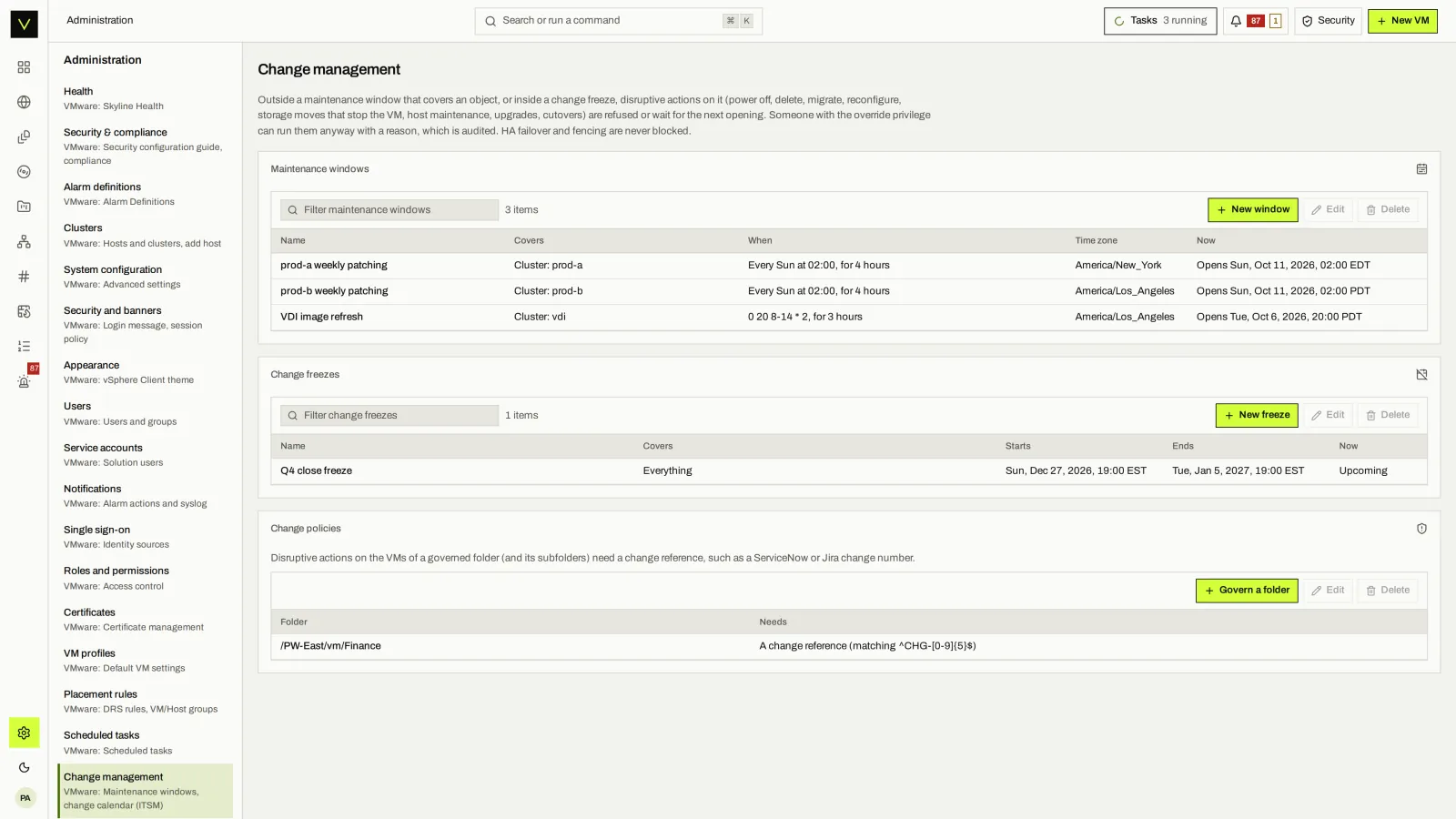Click the folder icon in sidebar
The width and height of the screenshot is (1456, 819).
[x=24, y=207]
